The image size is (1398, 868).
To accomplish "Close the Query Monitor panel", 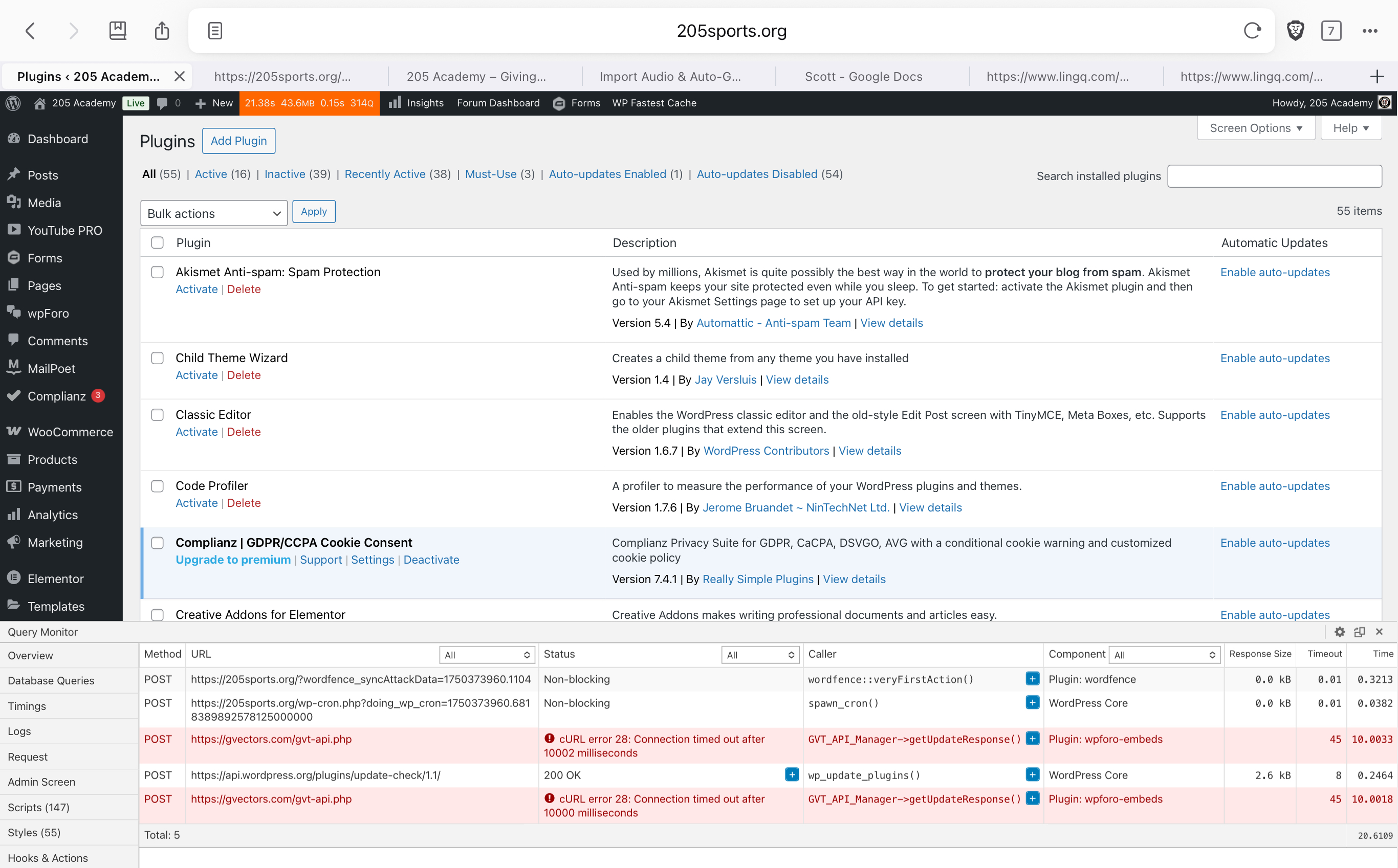I will 1379,632.
